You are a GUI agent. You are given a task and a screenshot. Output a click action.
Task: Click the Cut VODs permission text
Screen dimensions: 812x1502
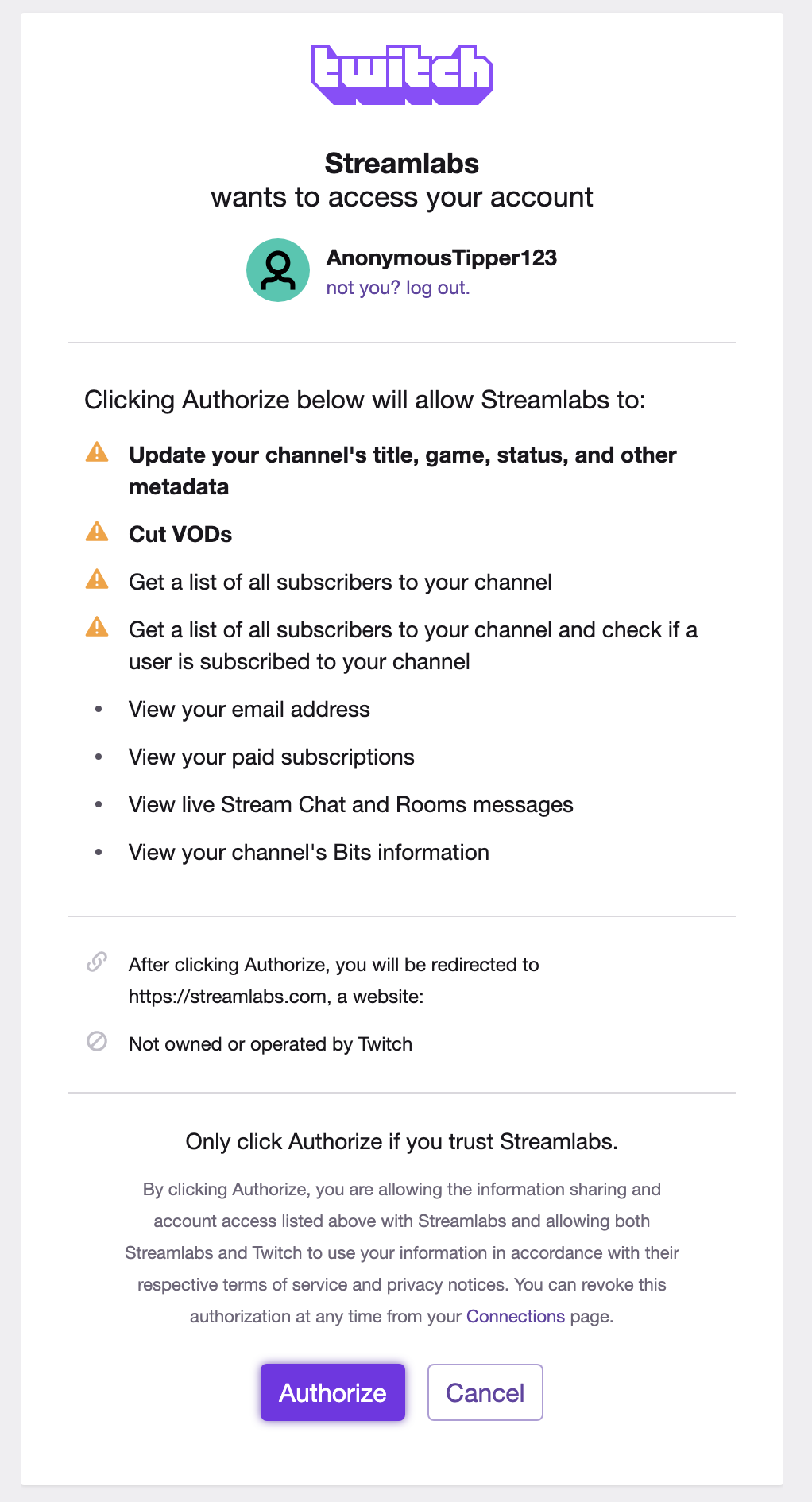coord(180,534)
